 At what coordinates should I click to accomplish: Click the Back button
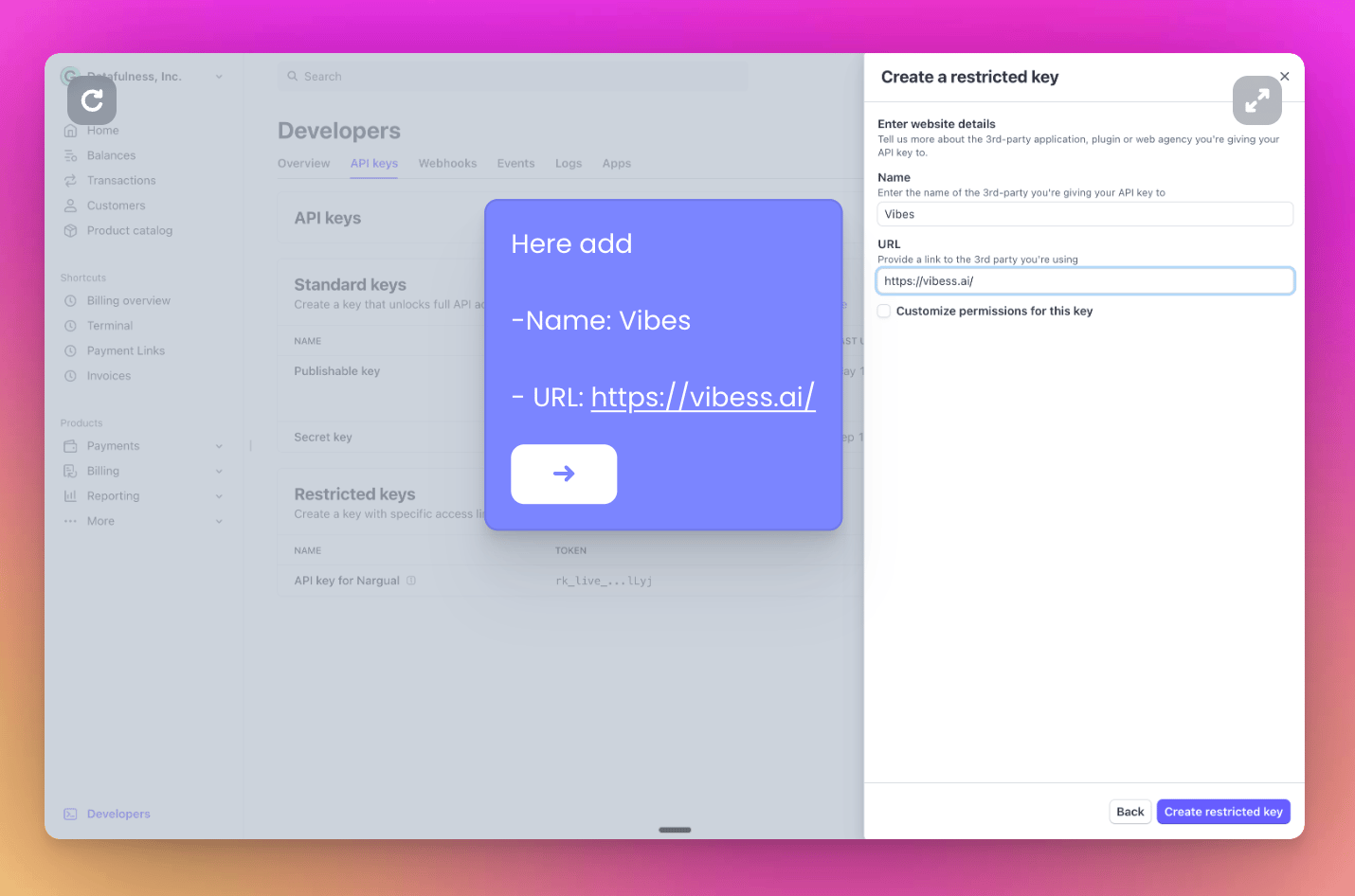[x=1130, y=812]
